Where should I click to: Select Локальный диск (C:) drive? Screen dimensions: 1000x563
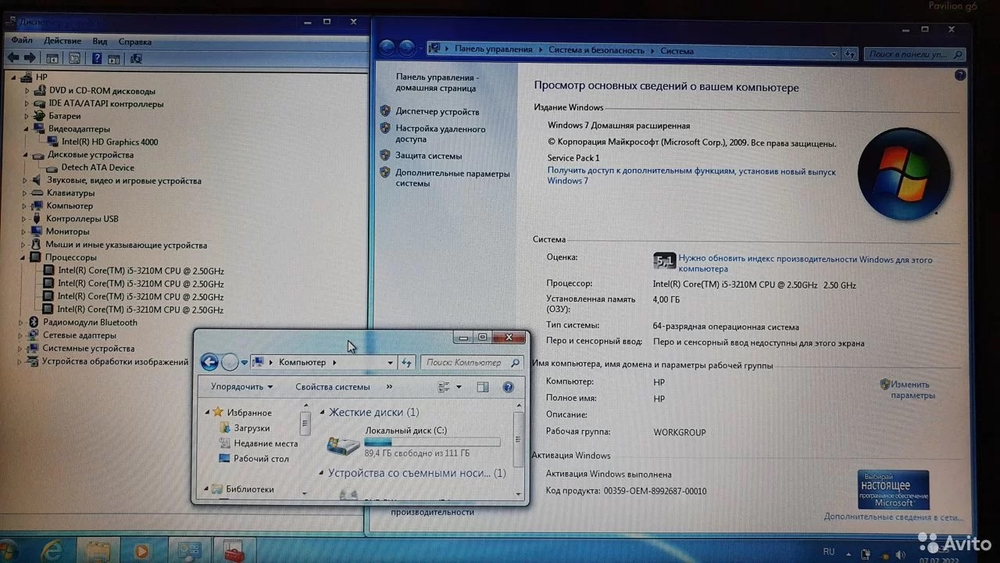point(413,441)
